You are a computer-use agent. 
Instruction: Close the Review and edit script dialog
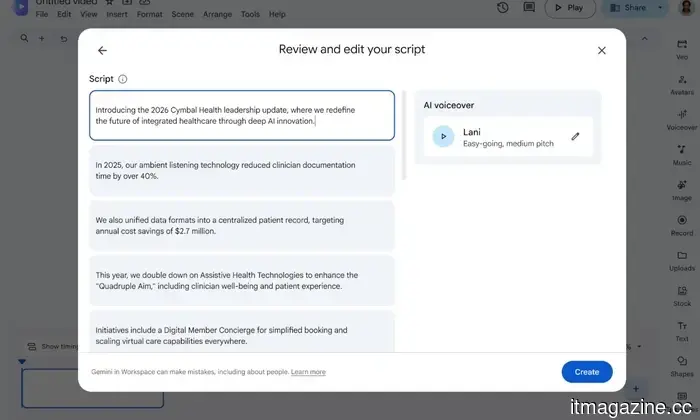point(602,50)
